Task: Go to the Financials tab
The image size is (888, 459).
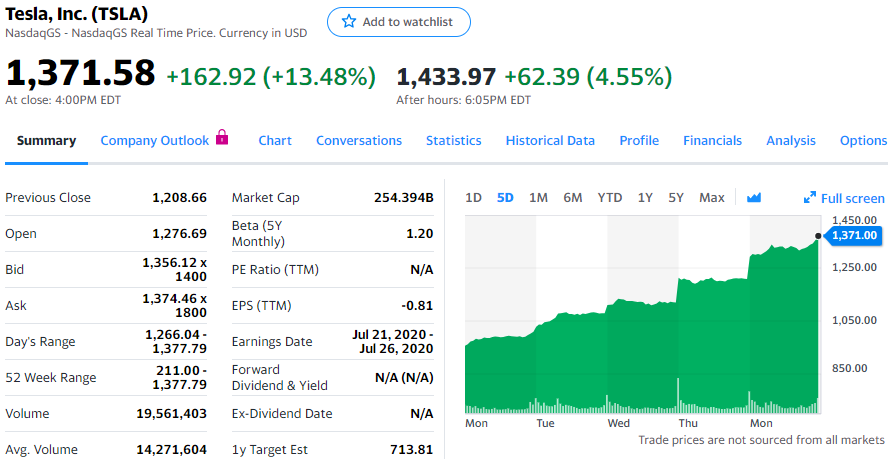Action: pyautogui.click(x=712, y=141)
